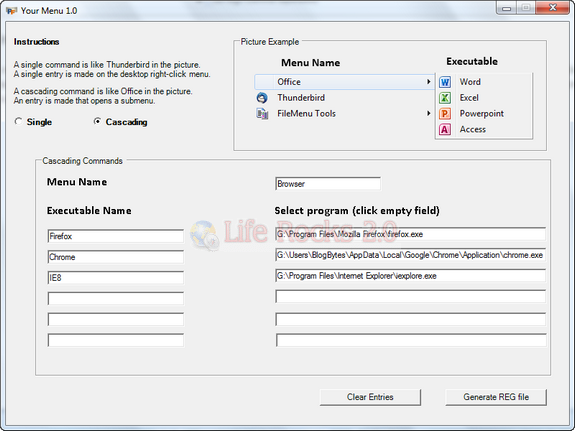Image resolution: width=575 pixels, height=431 pixels.
Task: Click the fifth empty program path field
Action: pyautogui.click(x=410, y=319)
